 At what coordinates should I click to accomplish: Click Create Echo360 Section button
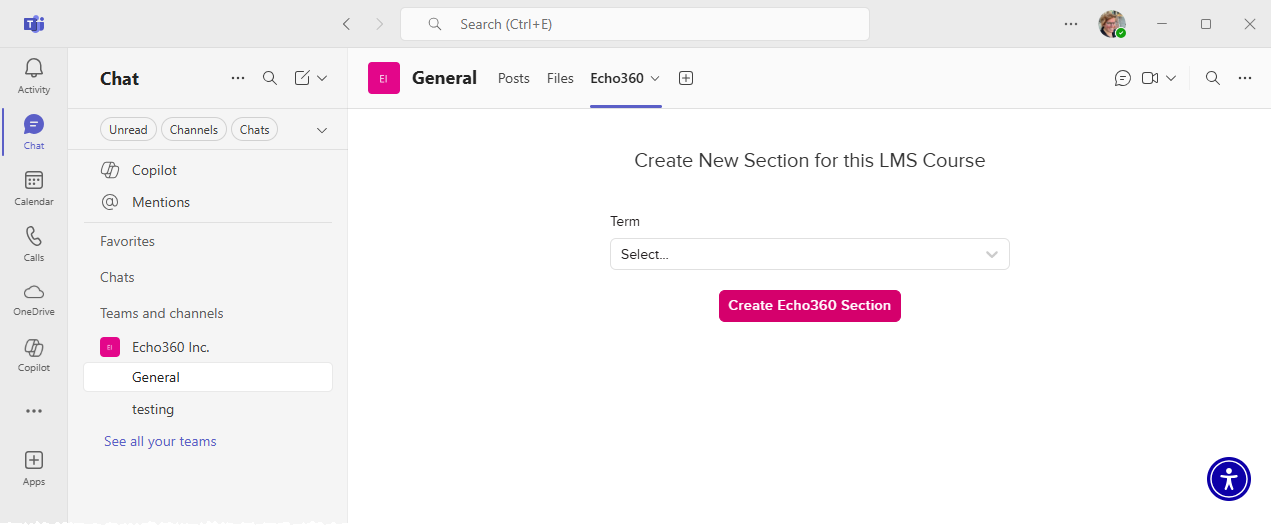pyautogui.click(x=809, y=306)
